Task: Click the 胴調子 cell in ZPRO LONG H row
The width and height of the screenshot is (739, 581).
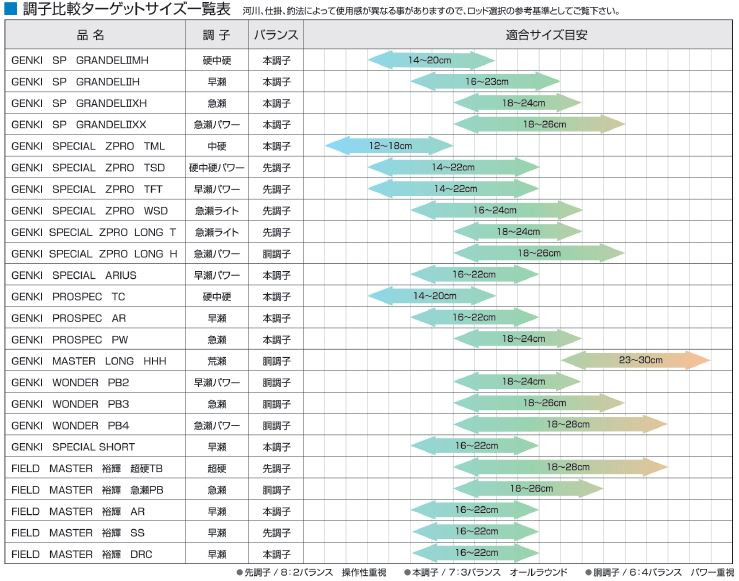Action: (276, 254)
